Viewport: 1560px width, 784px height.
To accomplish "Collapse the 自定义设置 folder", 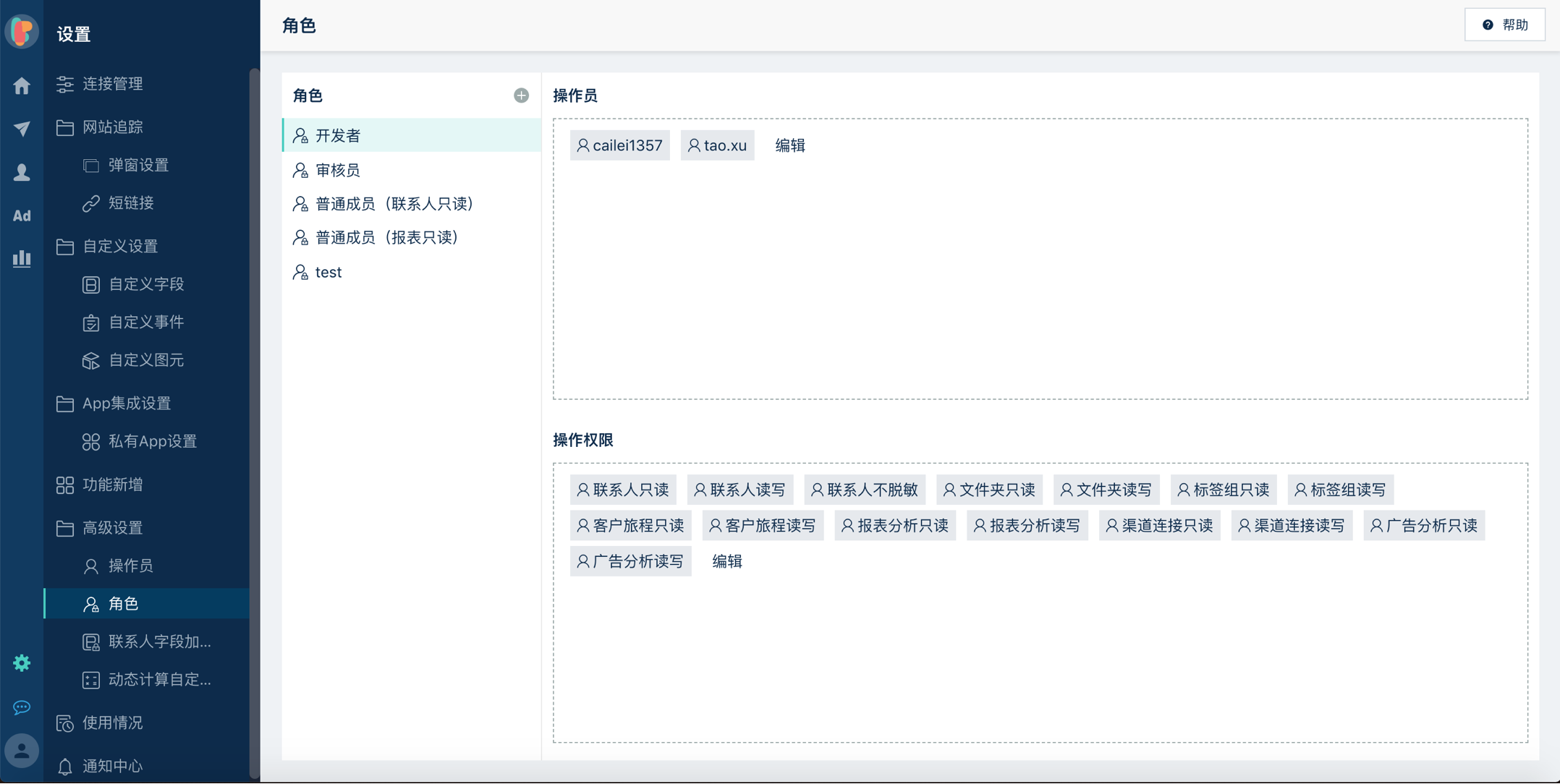I will click(119, 247).
